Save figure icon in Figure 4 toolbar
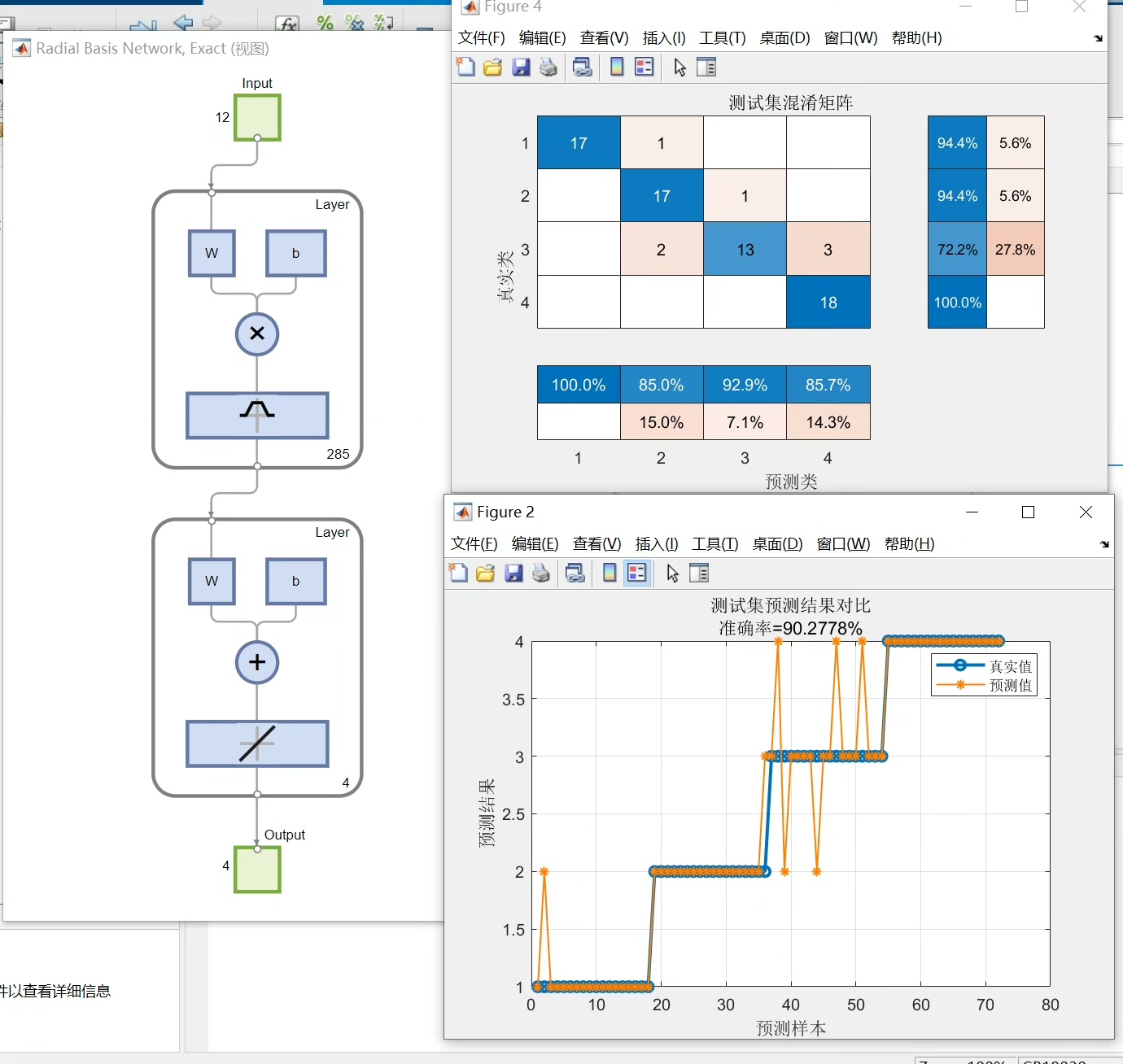Image resolution: width=1123 pixels, height=1064 pixels. pyautogui.click(x=521, y=68)
